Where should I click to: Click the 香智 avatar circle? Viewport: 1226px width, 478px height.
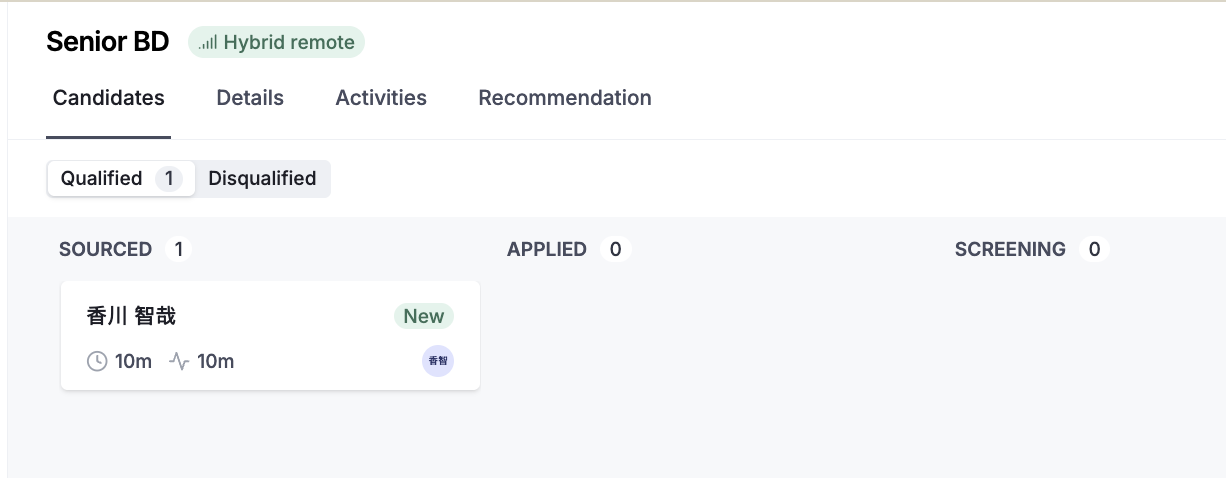pos(438,361)
